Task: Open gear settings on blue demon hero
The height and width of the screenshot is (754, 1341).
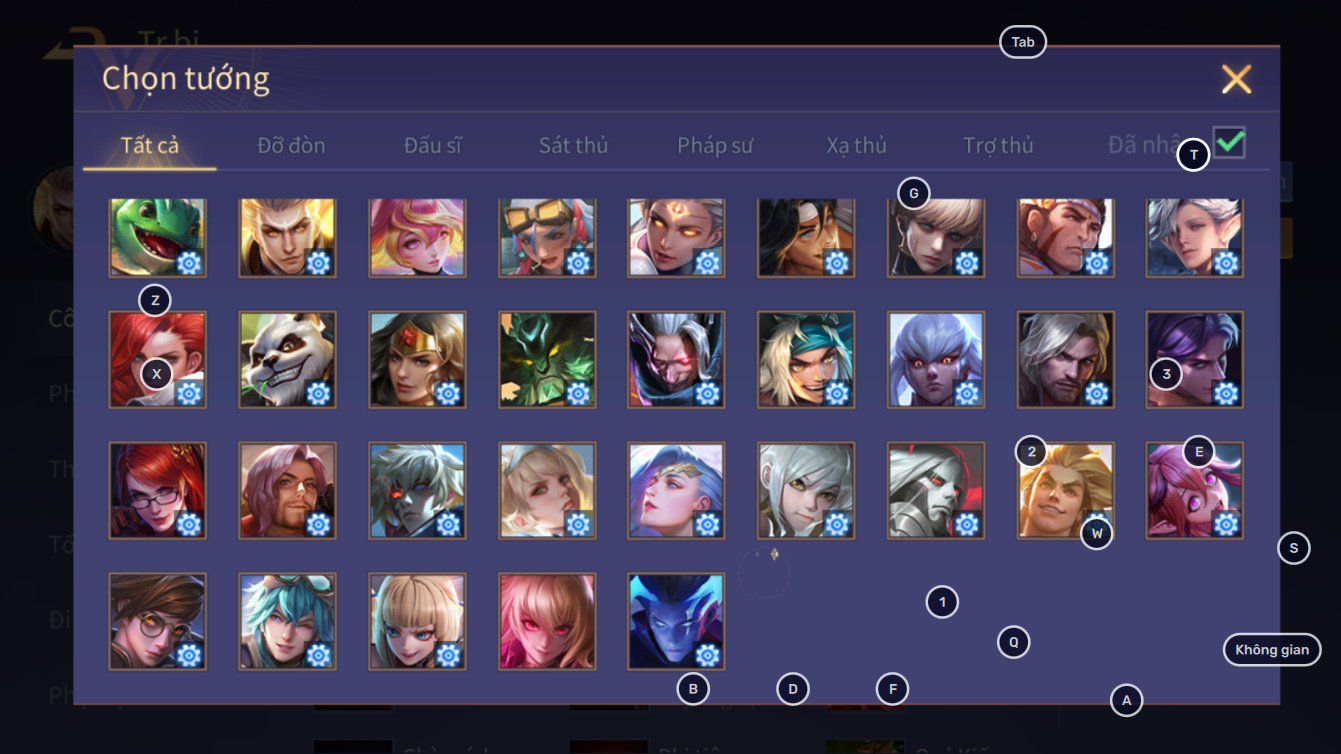Action: point(707,655)
